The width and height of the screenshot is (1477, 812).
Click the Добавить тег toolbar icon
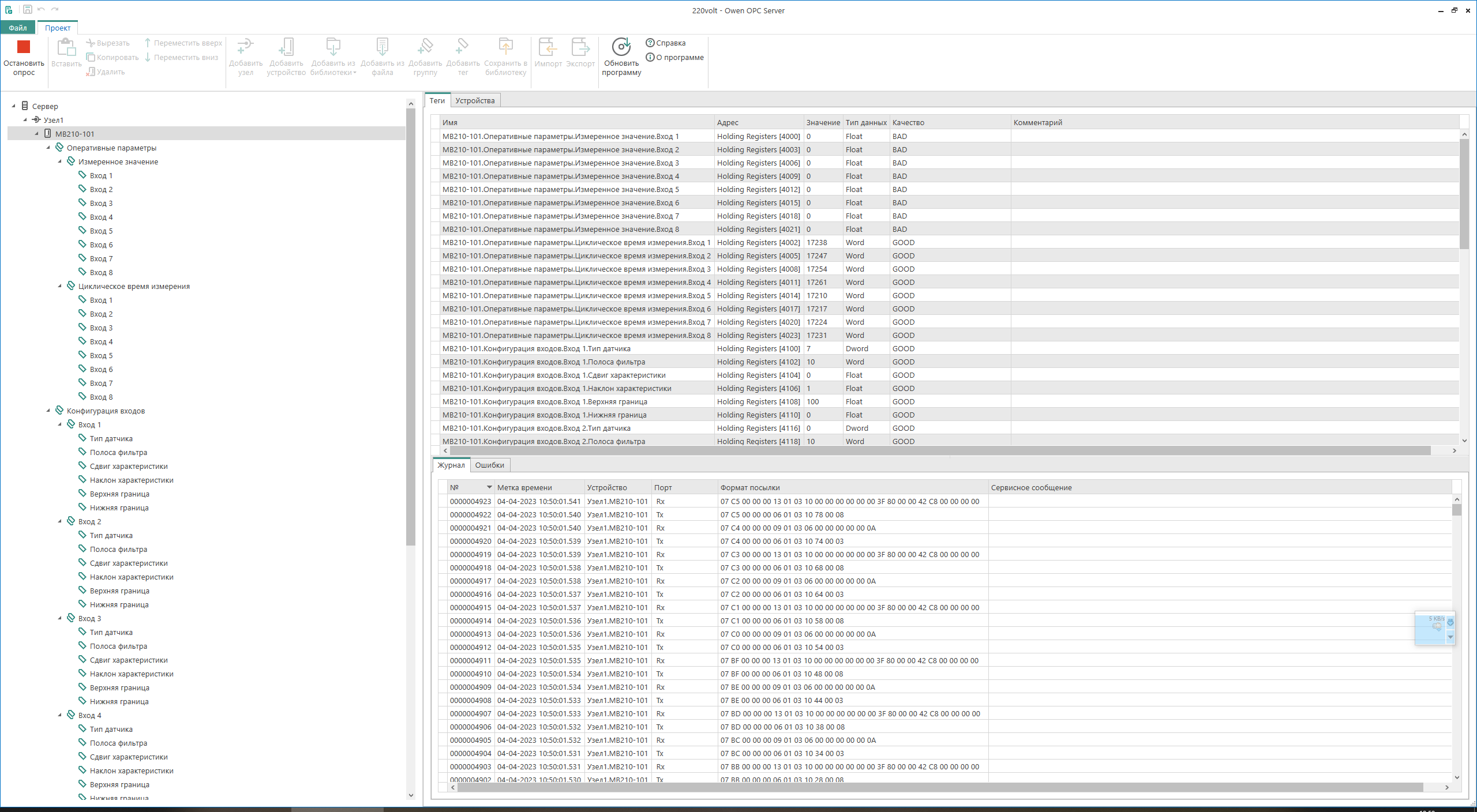tap(462, 47)
